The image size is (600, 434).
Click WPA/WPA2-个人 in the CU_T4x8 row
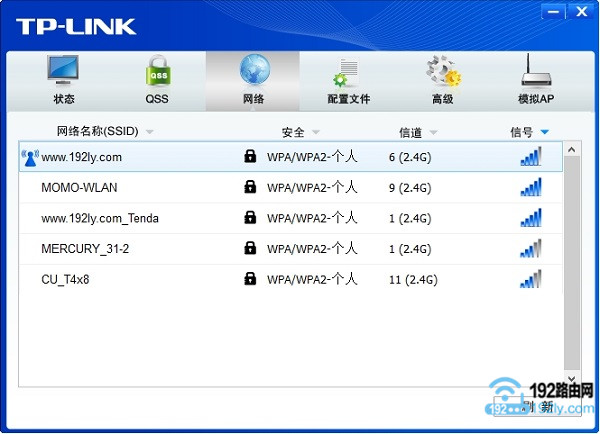pyautogui.click(x=312, y=279)
